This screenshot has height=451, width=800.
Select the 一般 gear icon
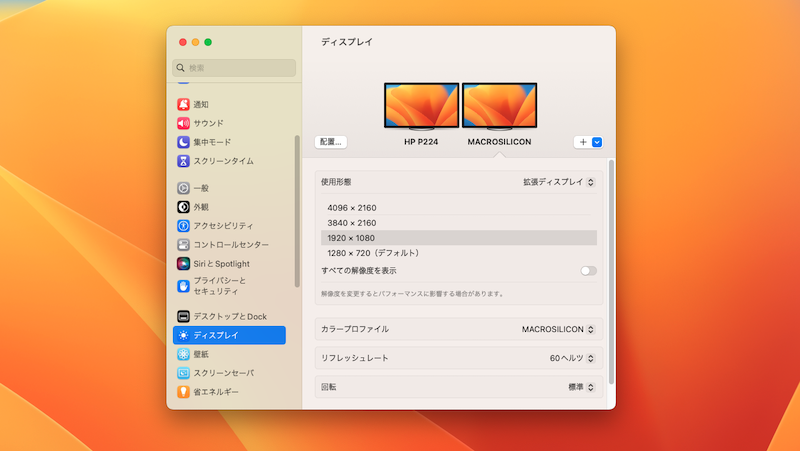[183, 188]
